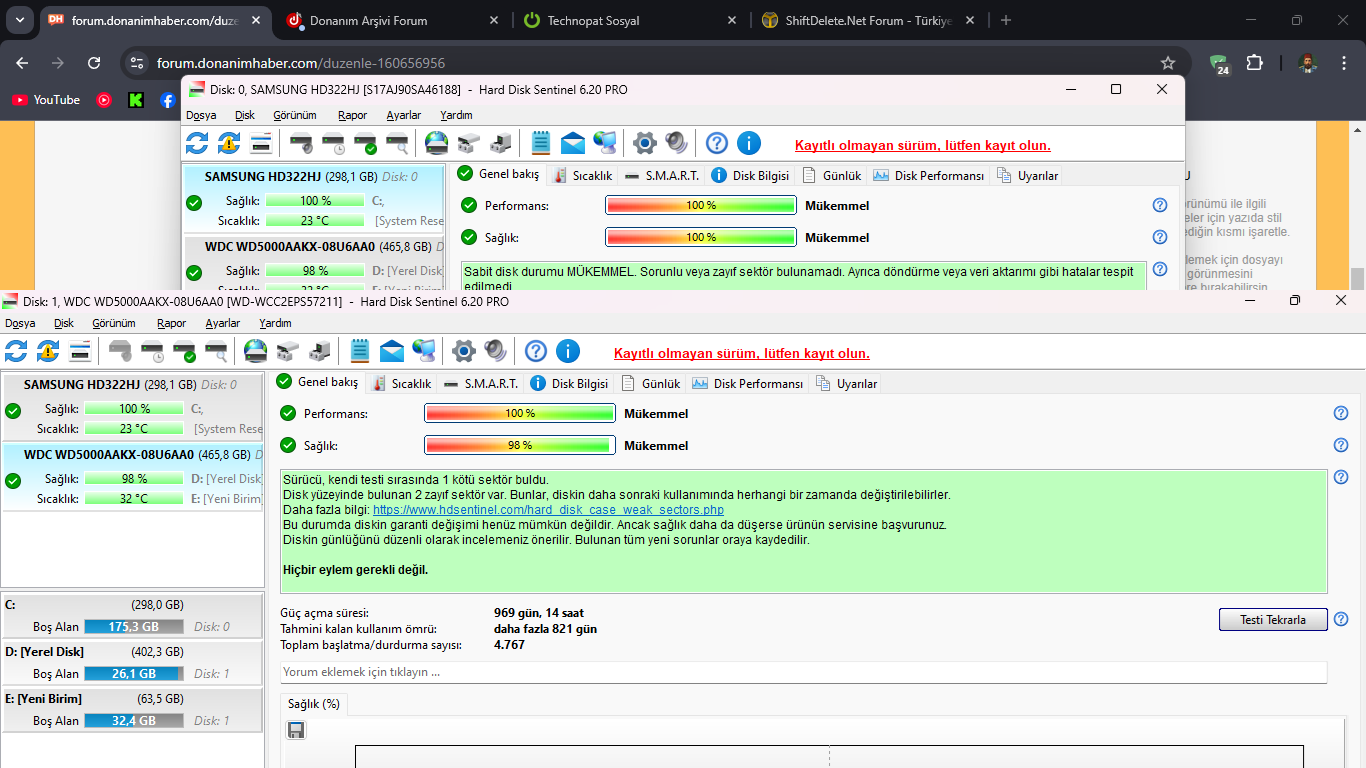Select SAMSUNG HD322HJ in Disk 1 window disk list
This screenshot has height=768, width=1366.
(x=132, y=406)
